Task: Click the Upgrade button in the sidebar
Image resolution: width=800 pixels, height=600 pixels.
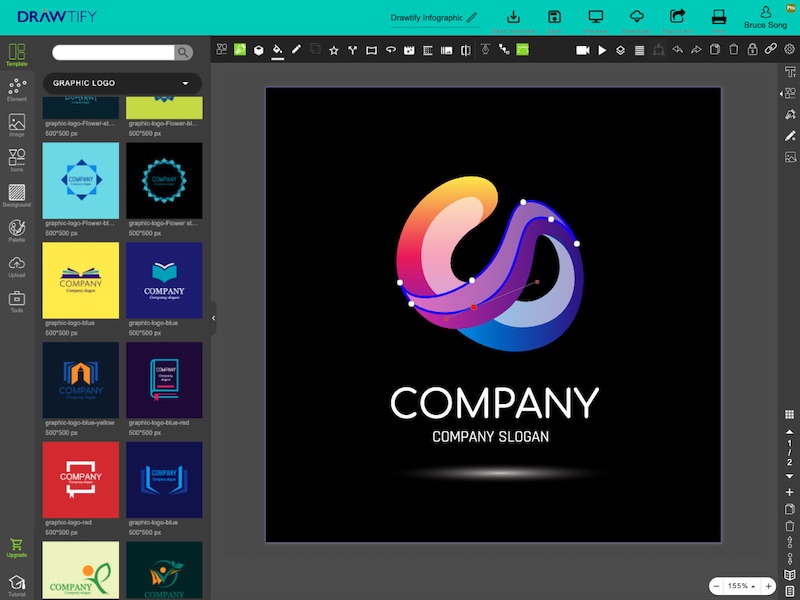Action: click(x=16, y=548)
